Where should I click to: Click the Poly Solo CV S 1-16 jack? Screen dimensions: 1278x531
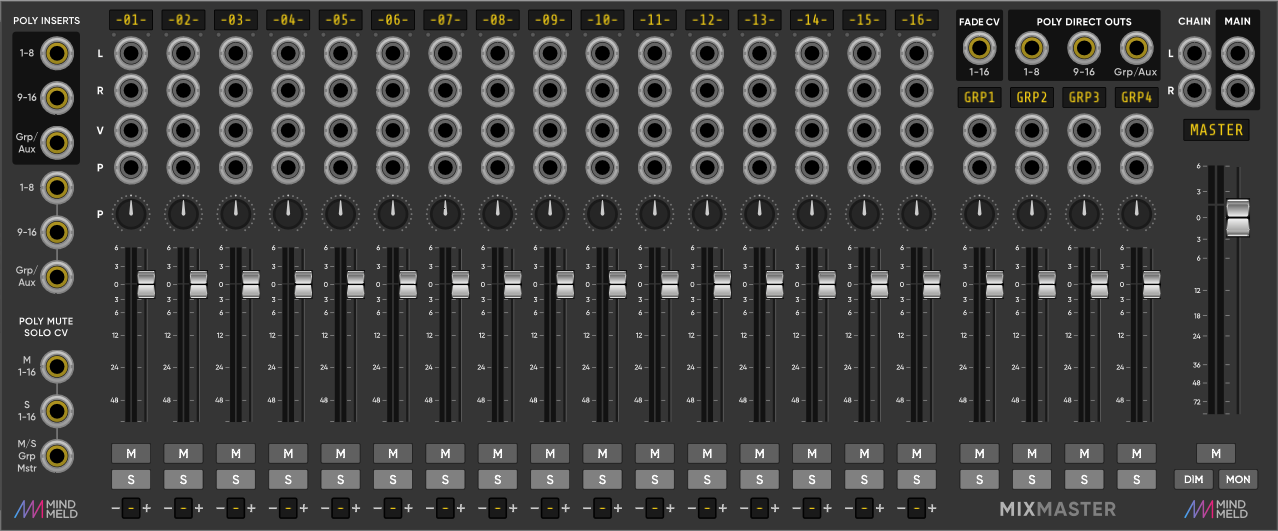[58, 410]
